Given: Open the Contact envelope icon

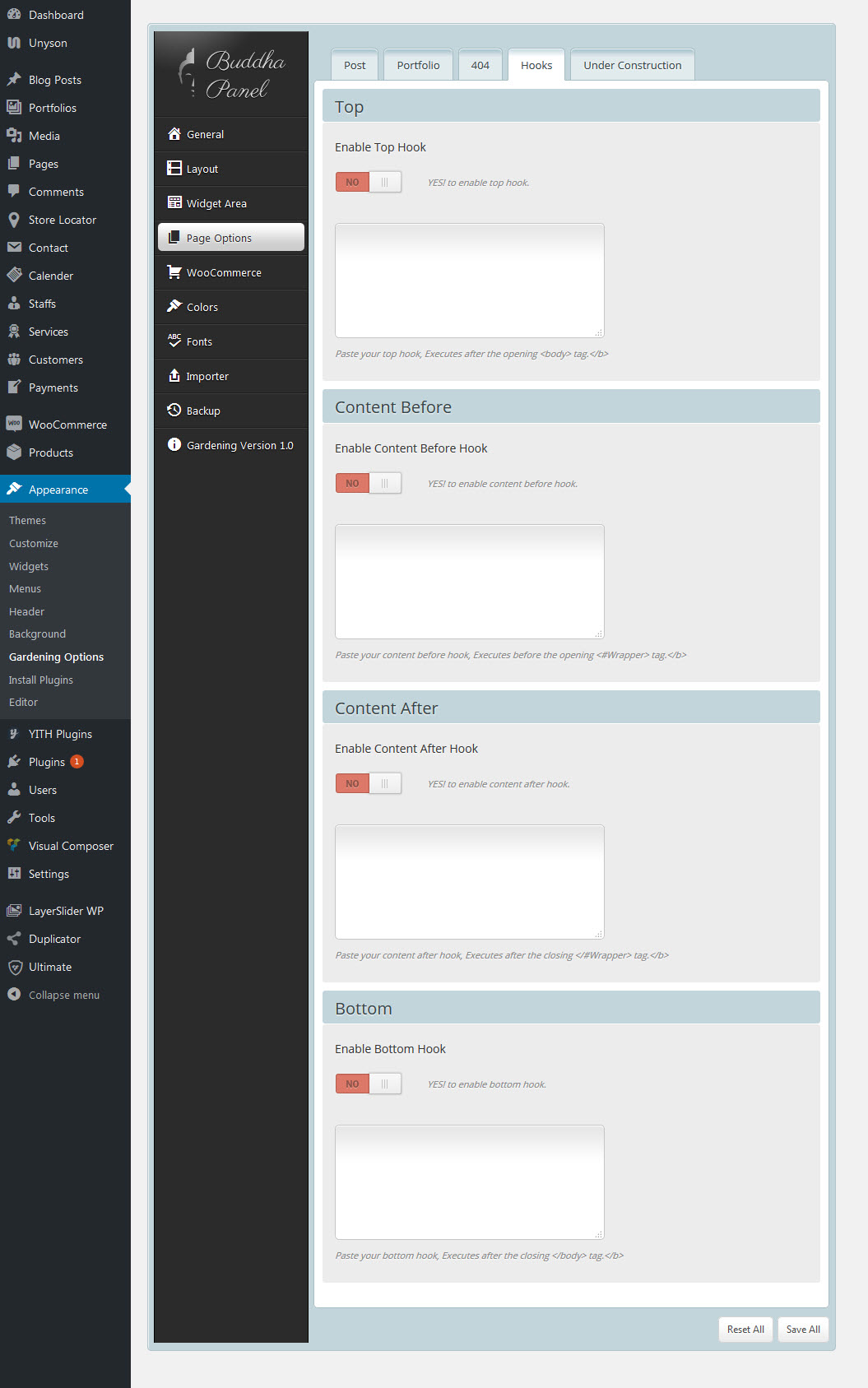Looking at the screenshot, I should click(x=14, y=248).
